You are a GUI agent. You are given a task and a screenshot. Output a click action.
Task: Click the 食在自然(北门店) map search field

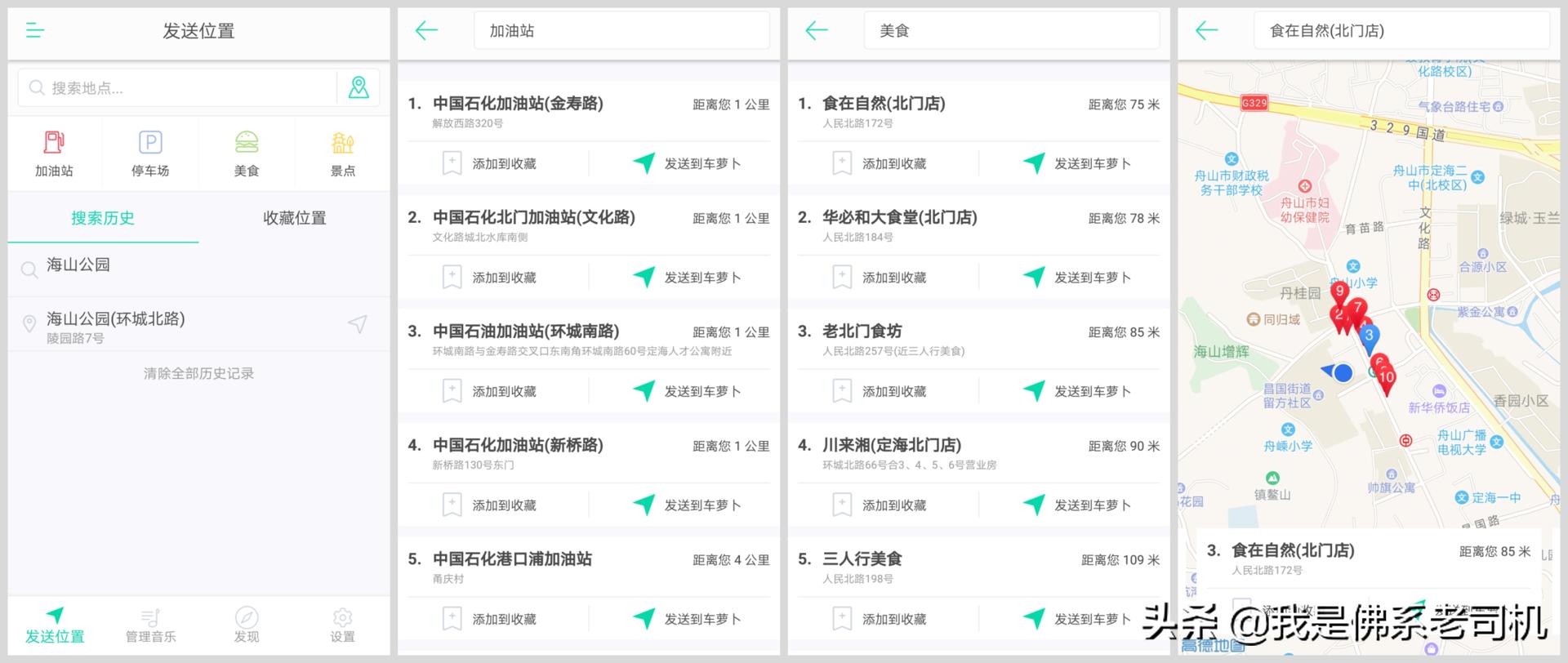[1401, 31]
